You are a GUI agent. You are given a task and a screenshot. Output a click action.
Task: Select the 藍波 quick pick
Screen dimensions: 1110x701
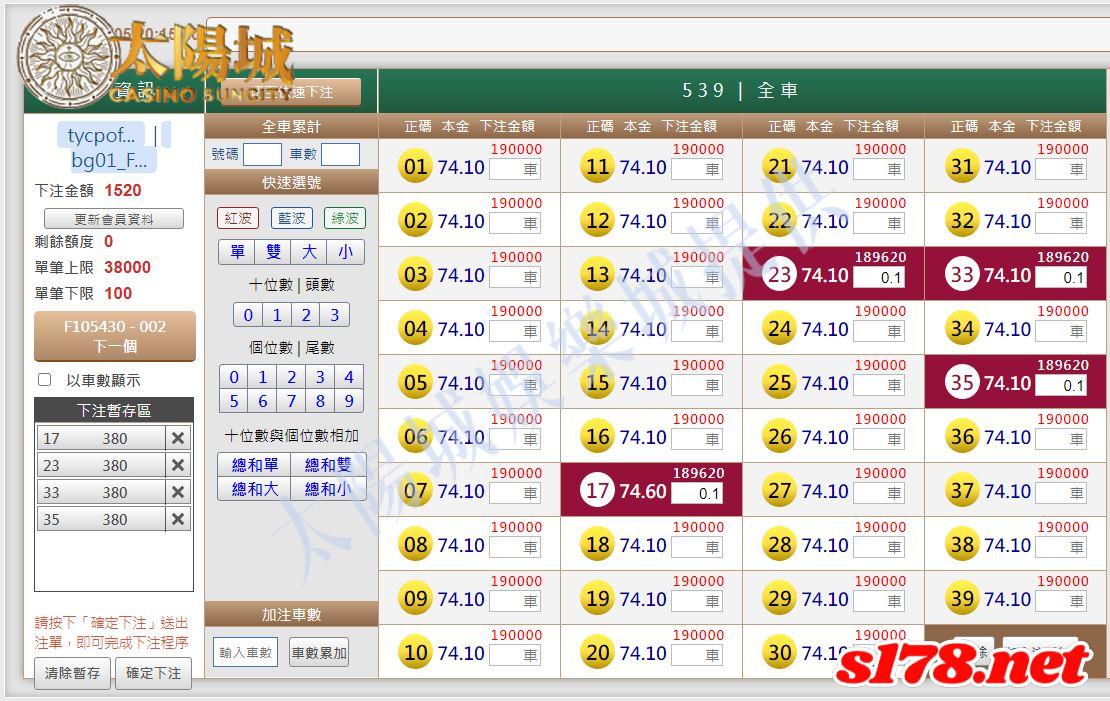pos(292,218)
